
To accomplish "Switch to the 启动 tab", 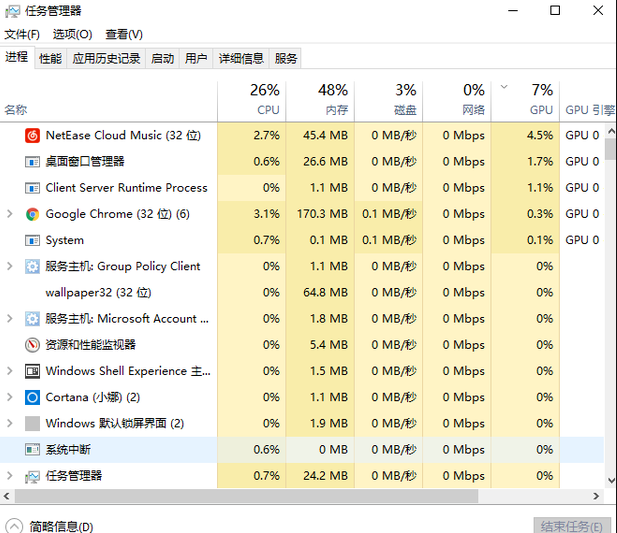I will (x=163, y=59).
